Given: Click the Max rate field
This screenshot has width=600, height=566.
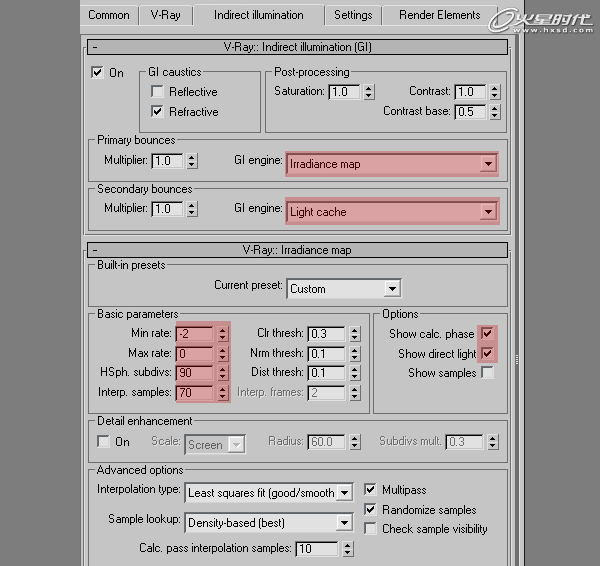Looking at the screenshot, I should tap(195, 354).
